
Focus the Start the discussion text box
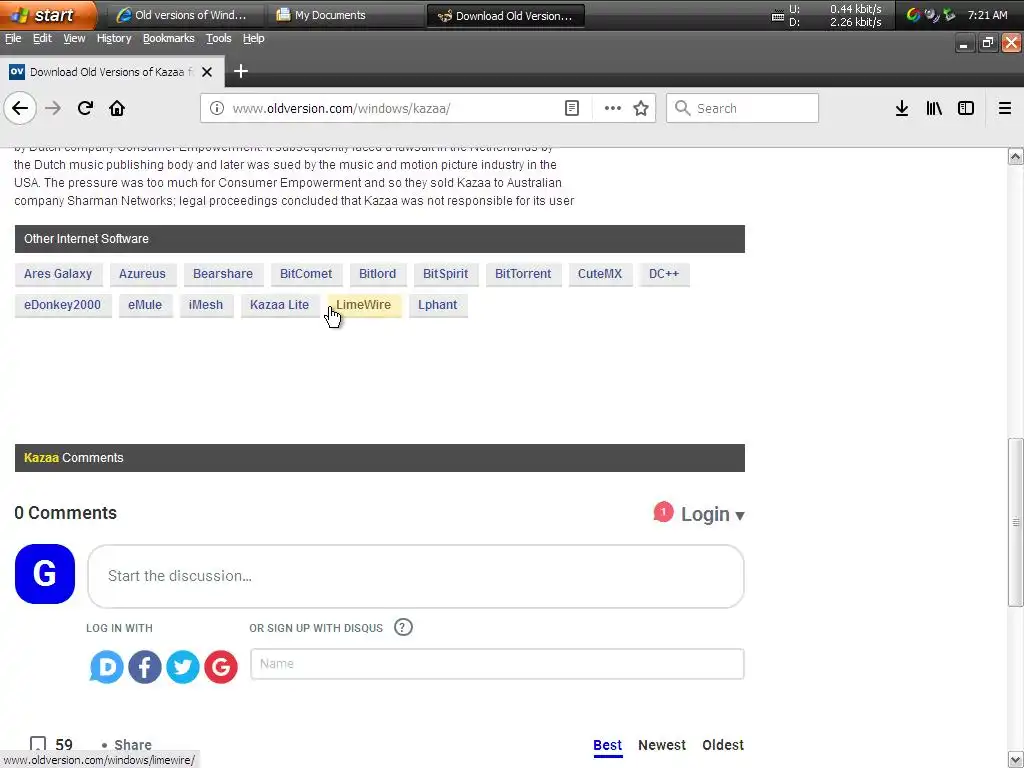pos(416,576)
